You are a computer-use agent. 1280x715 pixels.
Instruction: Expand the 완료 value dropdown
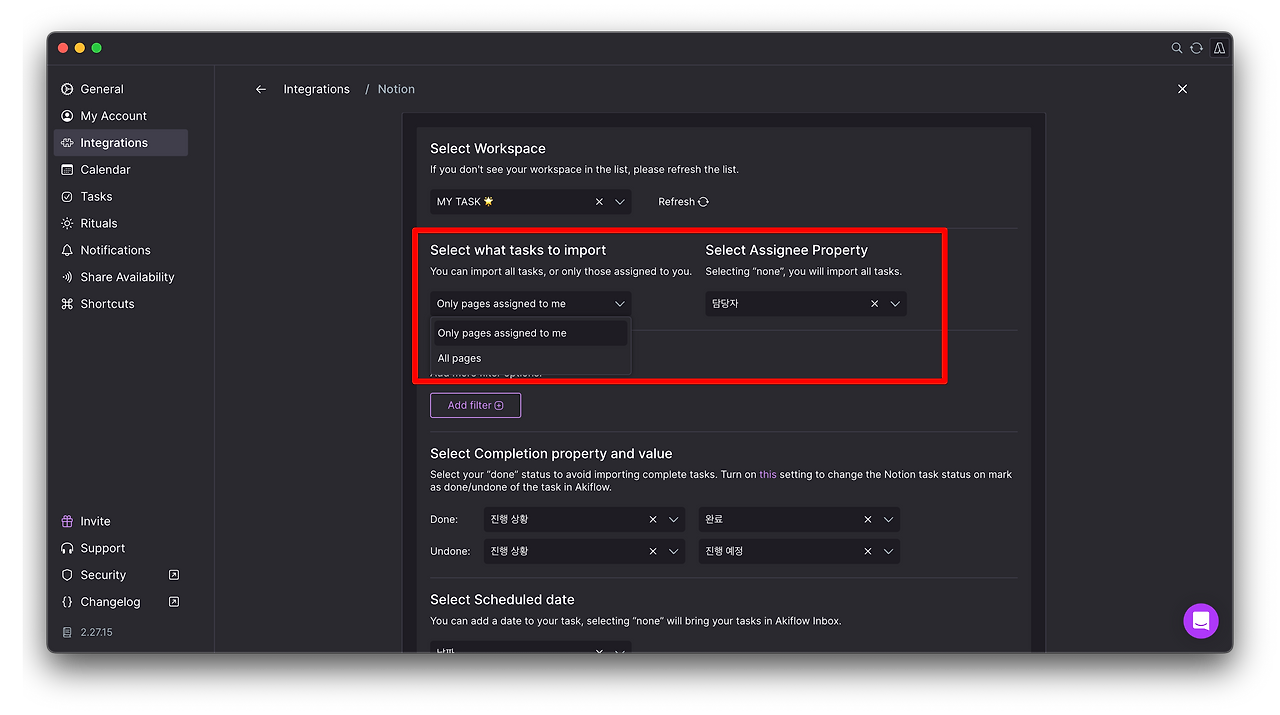pyautogui.click(x=888, y=520)
